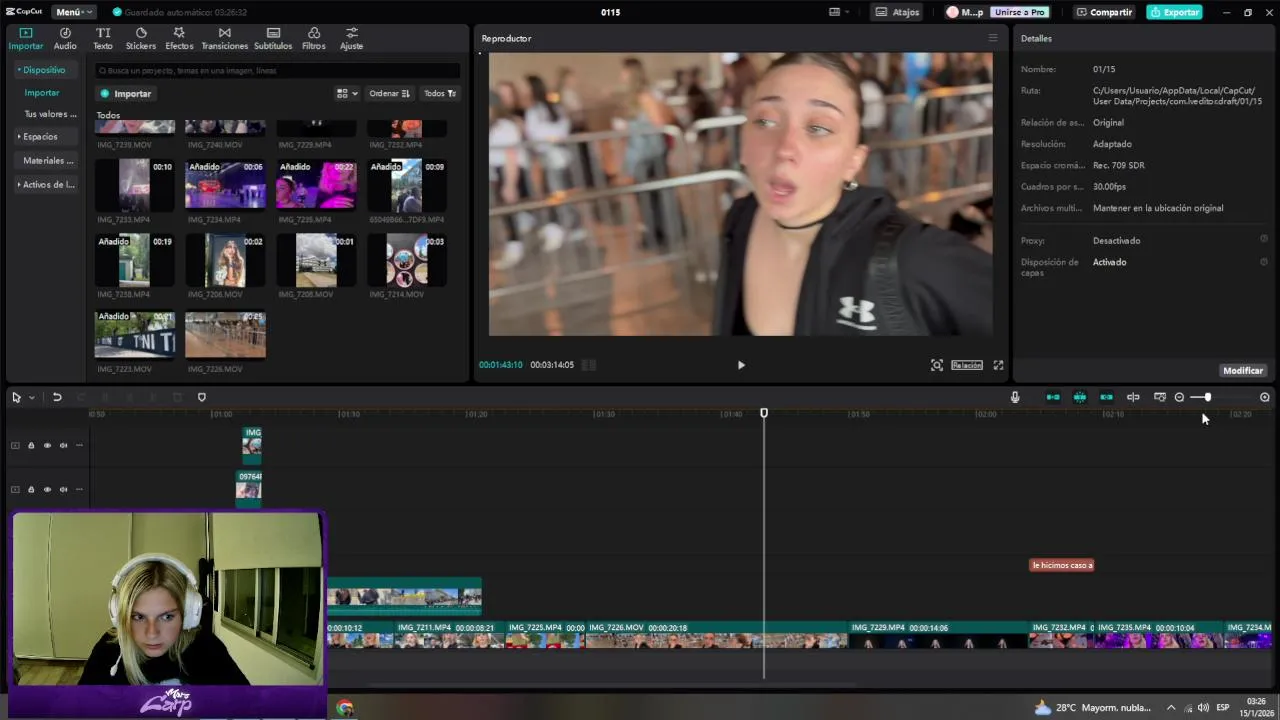
Task: Hide the first overlay track with eye icon
Action: pos(47,445)
